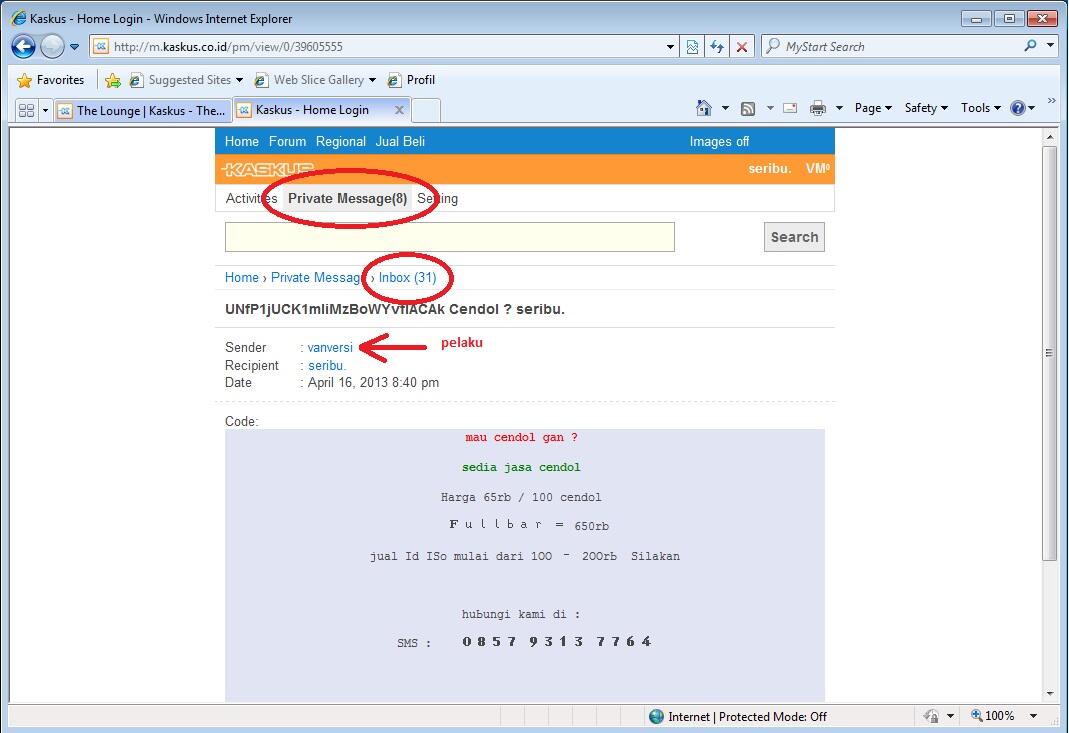The width and height of the screenshot is (1069, 733).
Task: Click the VM link in orange header
Action: coord(817,168)
